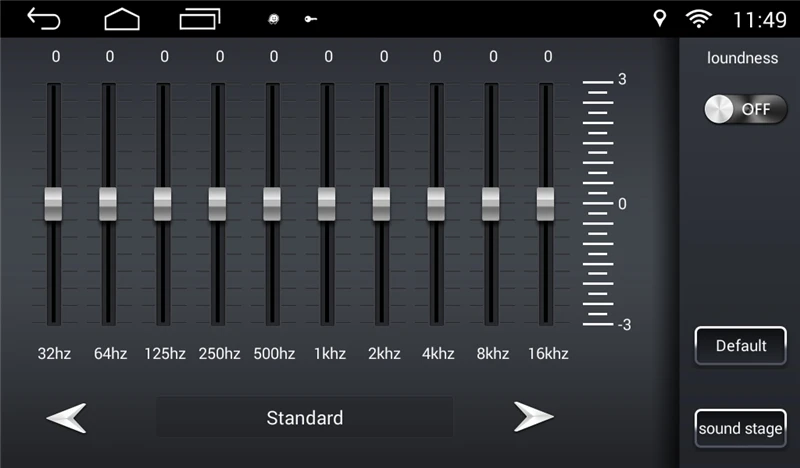Click the 125hz slider handle
Image resolution: width=800 pixels, height=468 pixels.
(x=163, y=204)
